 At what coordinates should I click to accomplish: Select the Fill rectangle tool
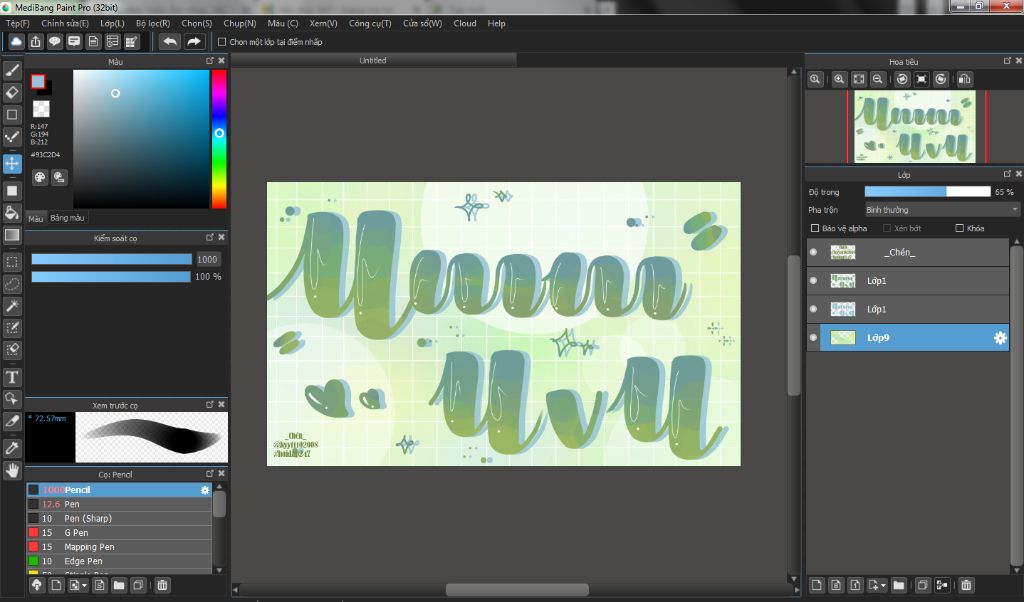(x=12, y=191)
